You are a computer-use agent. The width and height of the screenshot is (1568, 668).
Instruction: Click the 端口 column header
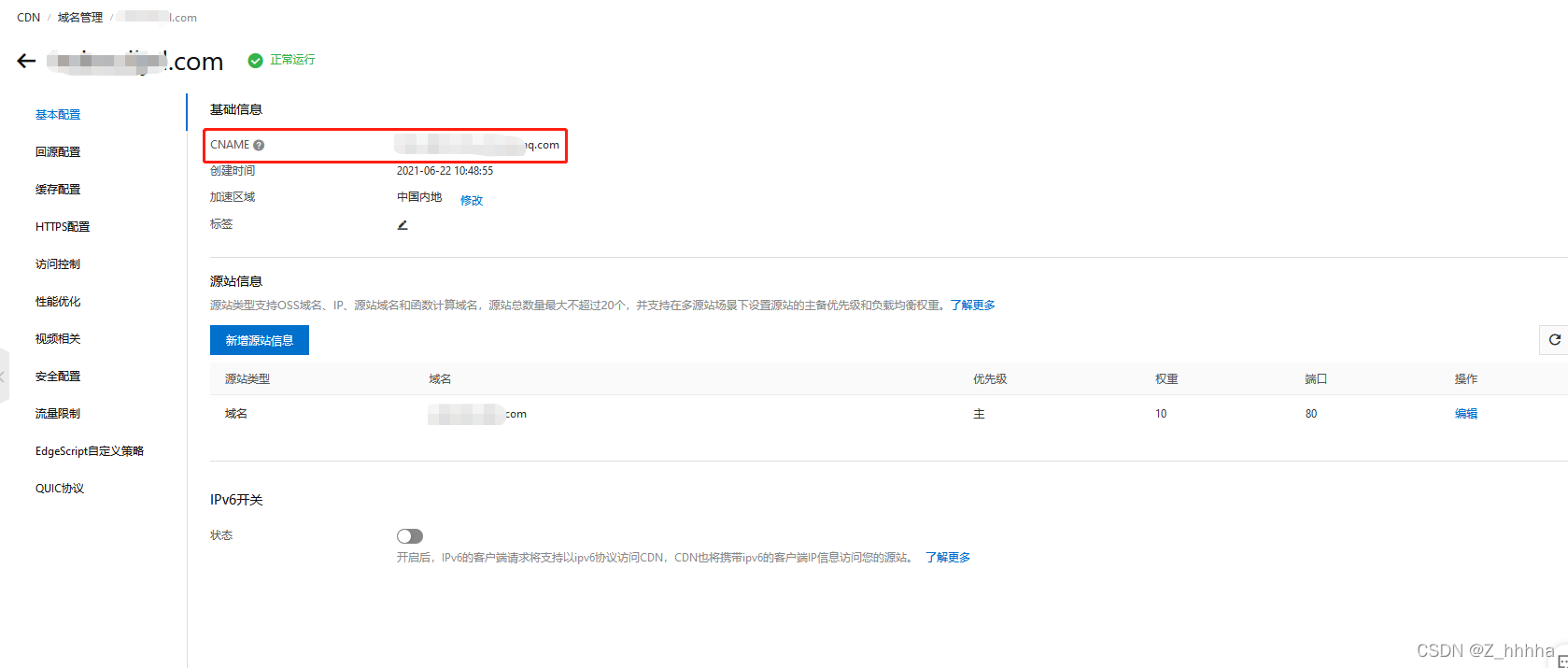(1316, 378)
